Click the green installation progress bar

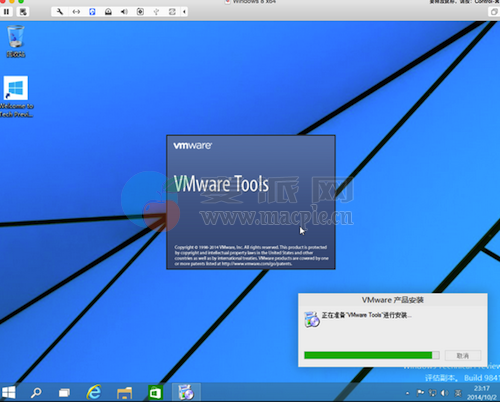(x=372, y=355)
